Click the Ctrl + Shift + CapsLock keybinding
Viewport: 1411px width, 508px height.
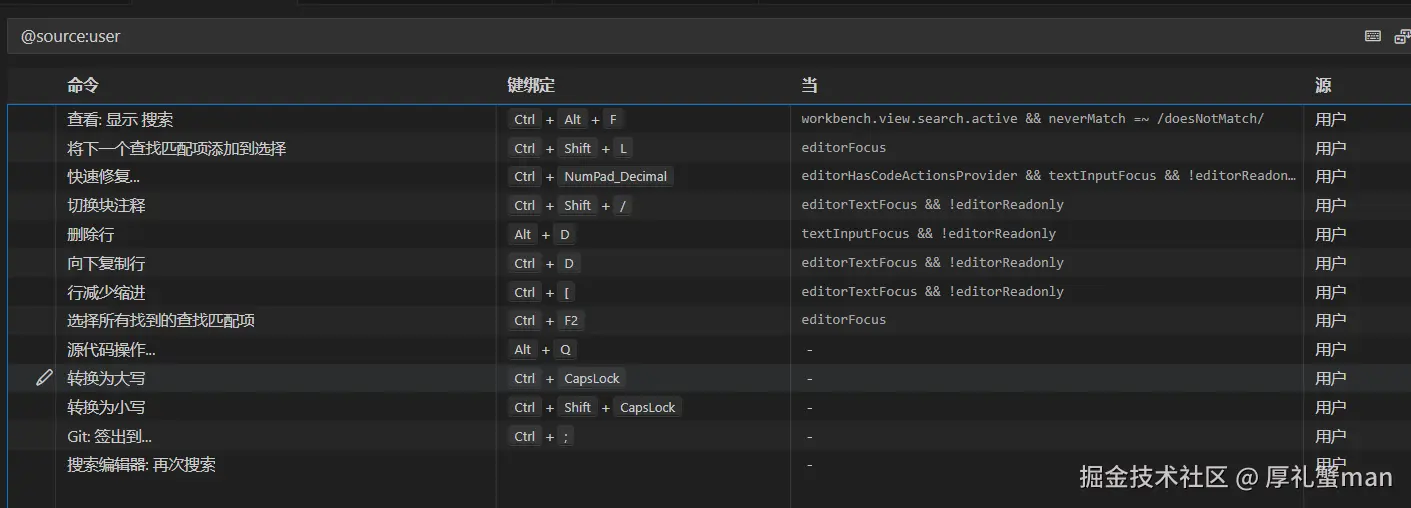point(594,408)
